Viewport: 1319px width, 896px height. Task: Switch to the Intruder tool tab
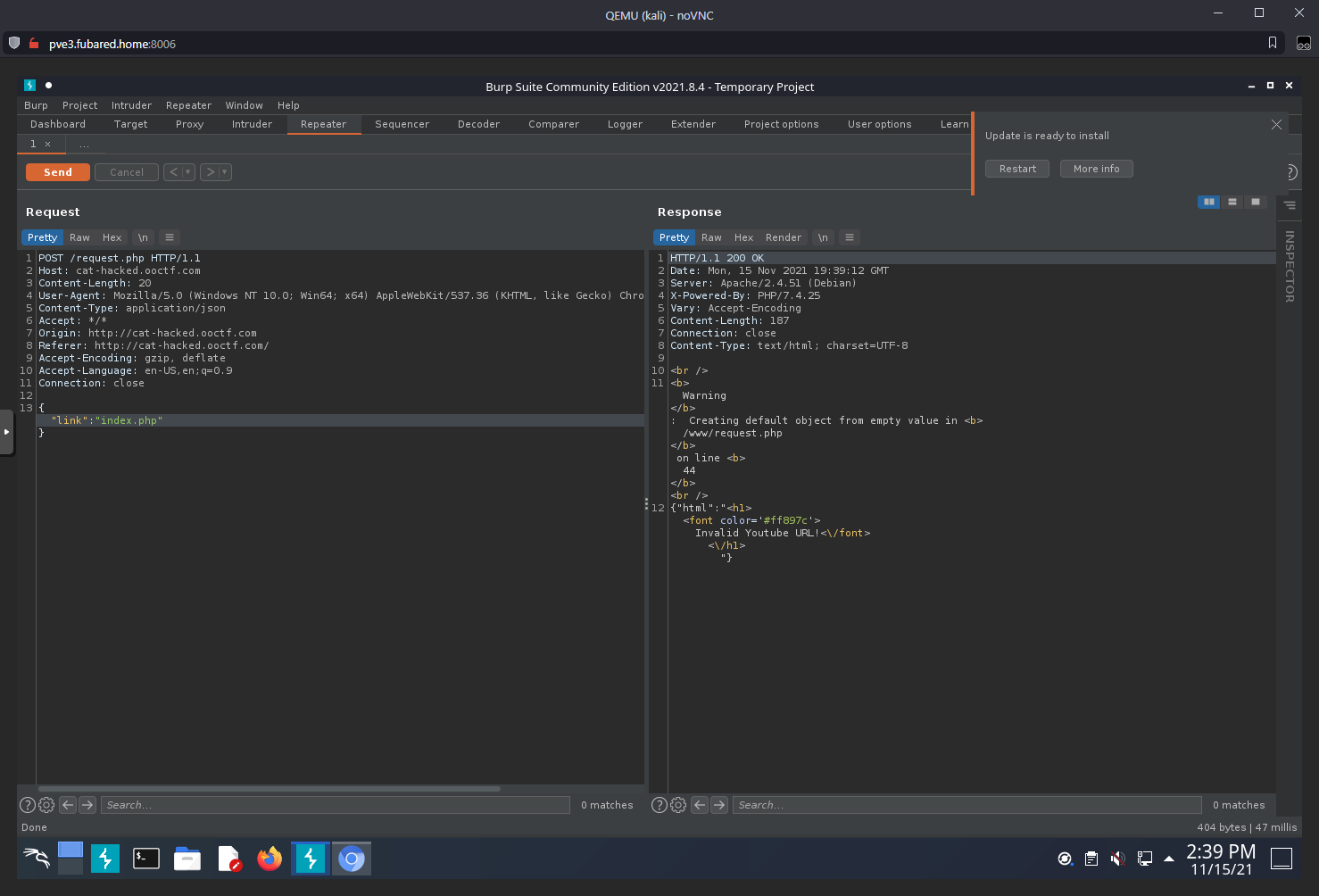click(x=252, y=124)
